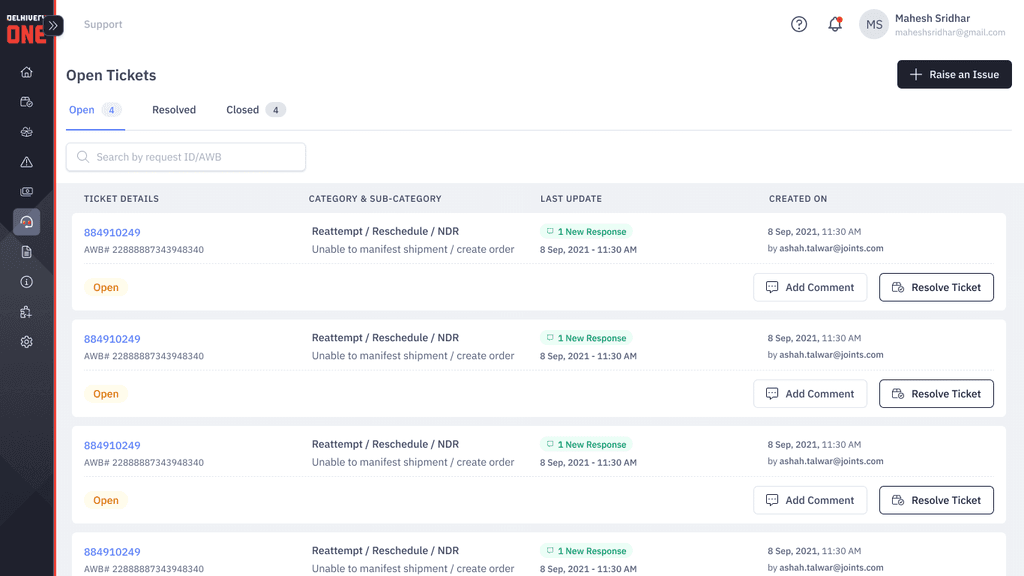
Task: Add Comment on the second ticket
Action: click(810, 394)
